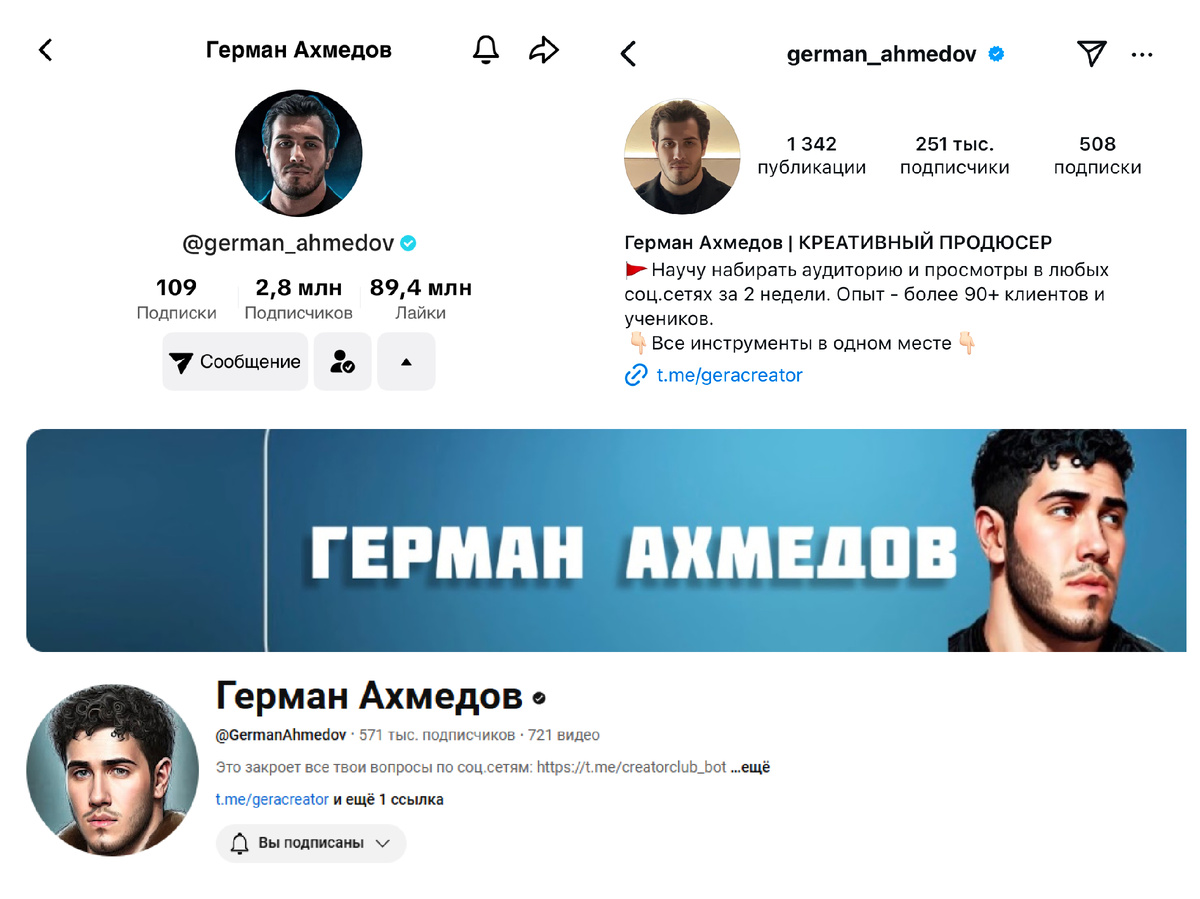
Task: Click the Сообщение button
Action: point(235,362)
